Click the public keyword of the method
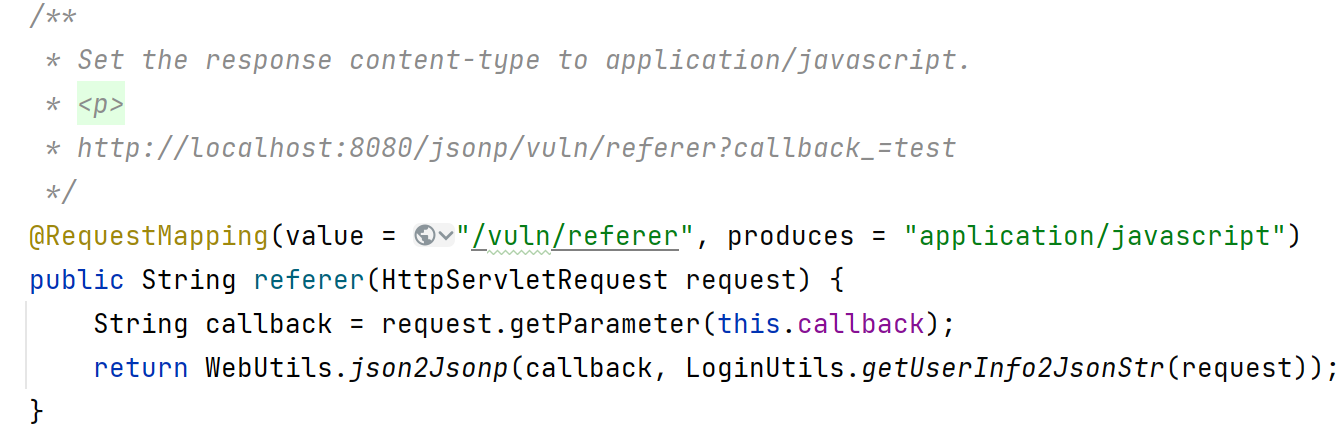Viewport: 1344px width, 444px height. pos(77,280)
